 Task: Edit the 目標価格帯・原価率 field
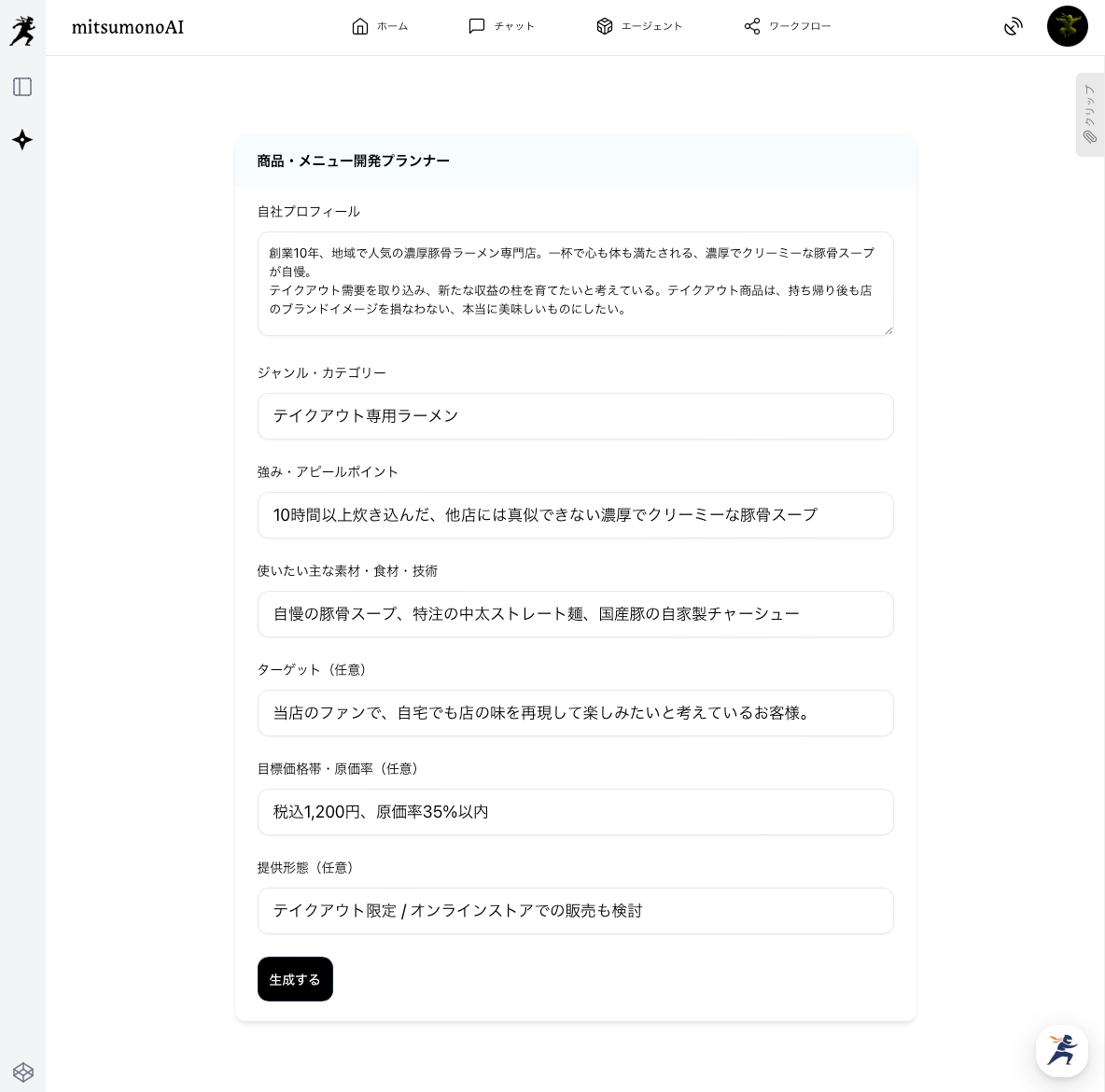[x=575, y=812]
